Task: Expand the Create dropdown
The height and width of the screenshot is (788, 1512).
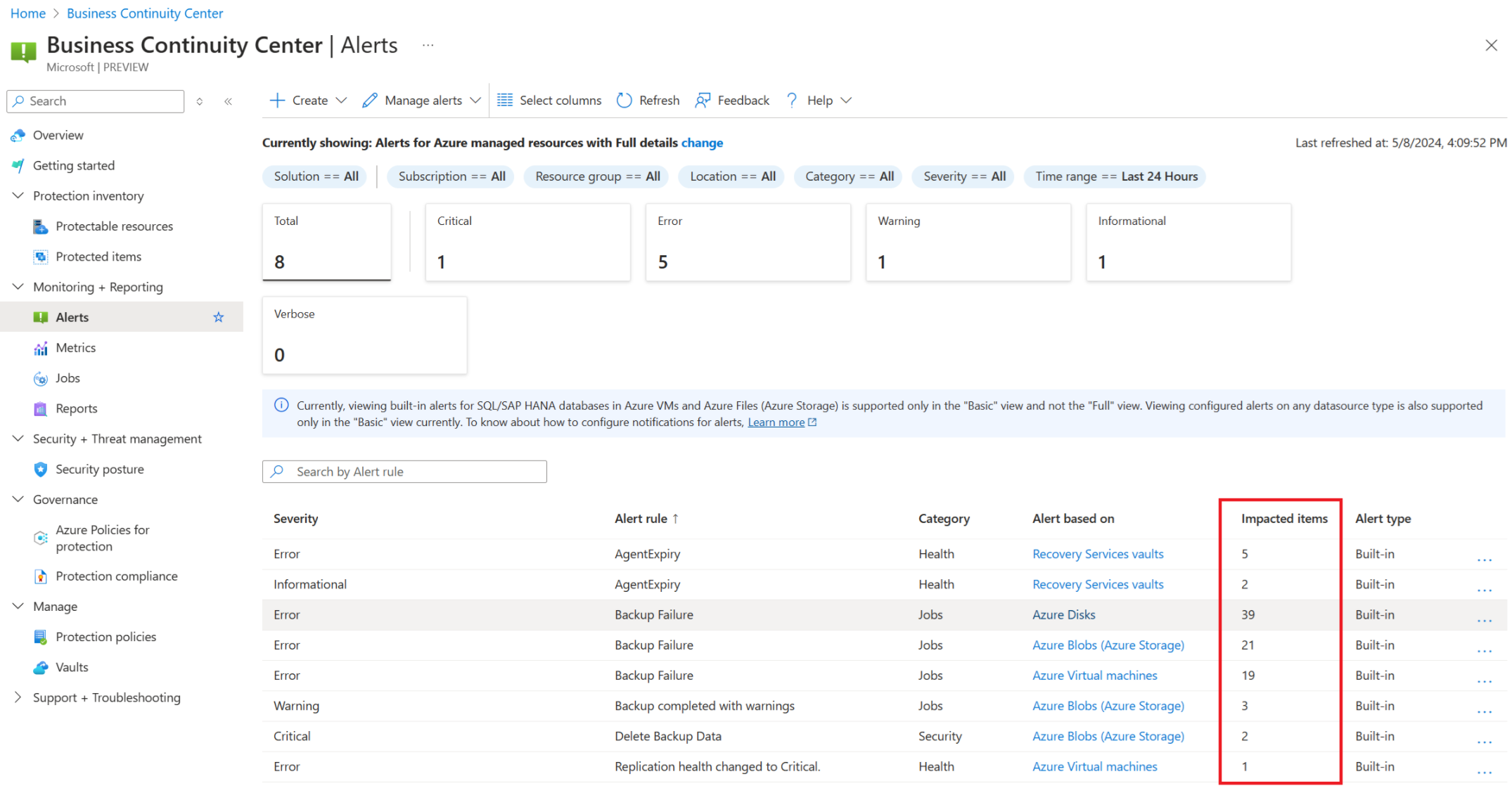Action: click(x=309, y=101)
